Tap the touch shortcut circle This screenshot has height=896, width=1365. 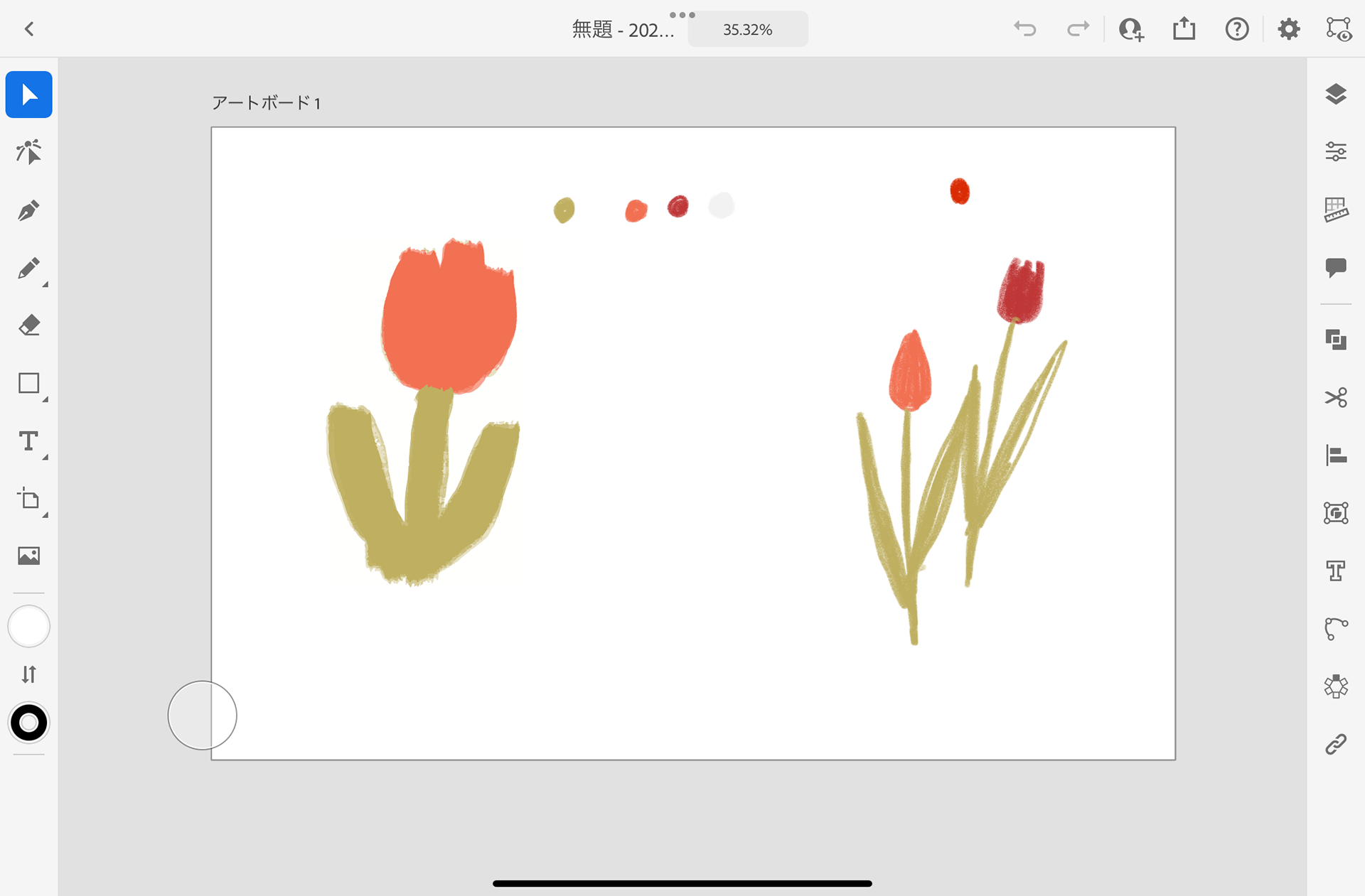pos(202,715)
